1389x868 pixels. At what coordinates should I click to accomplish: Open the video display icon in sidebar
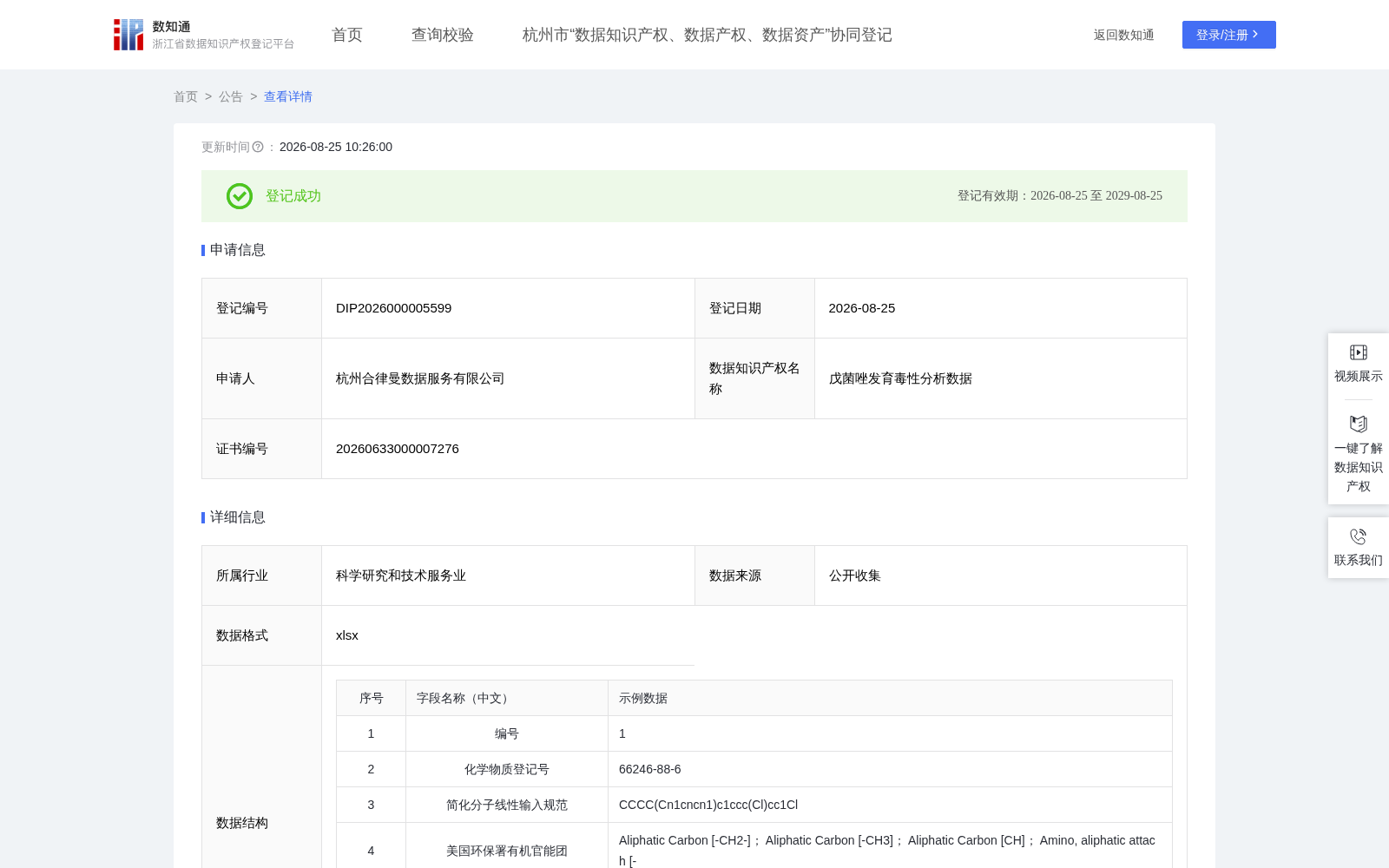point(1359,352)
